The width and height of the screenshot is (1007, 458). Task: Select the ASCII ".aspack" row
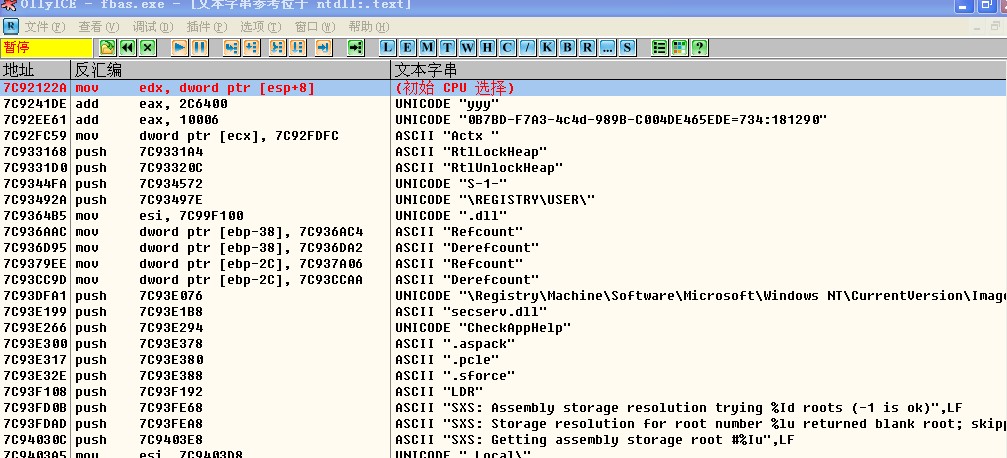[x=503, y=344]
